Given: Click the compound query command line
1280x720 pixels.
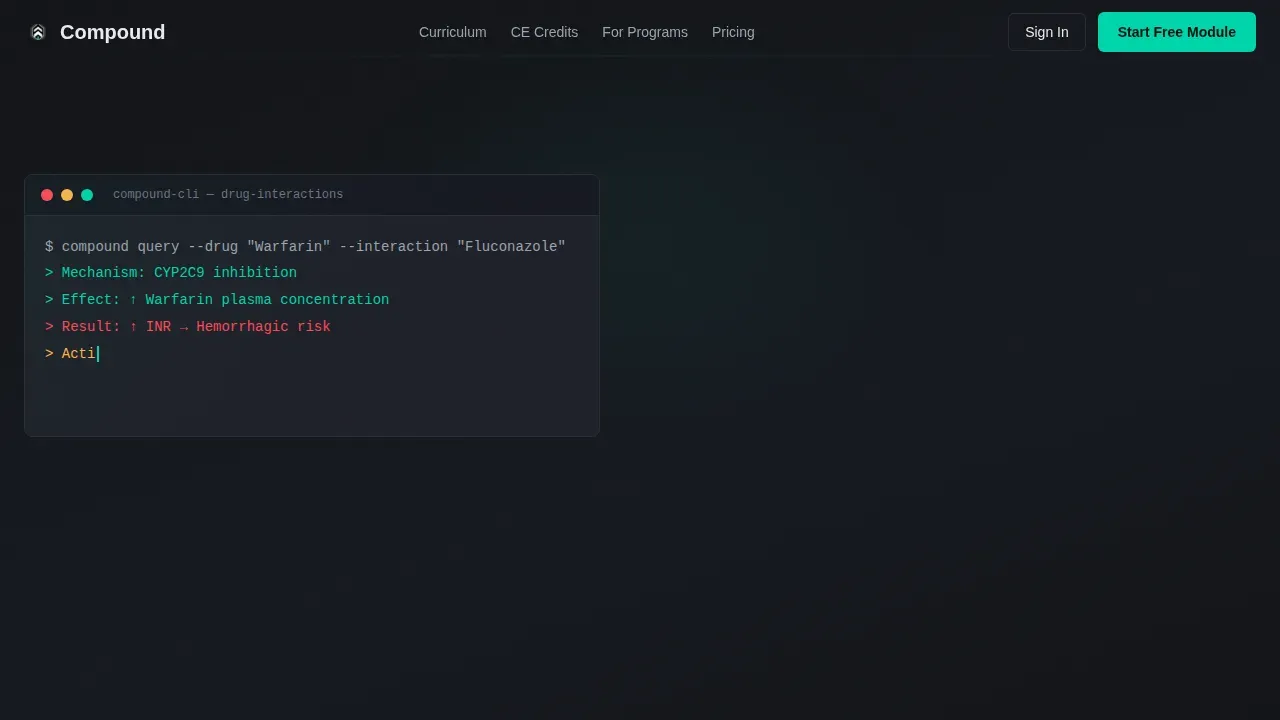Looking at the screenshot, I should click(x=305, y=246).
